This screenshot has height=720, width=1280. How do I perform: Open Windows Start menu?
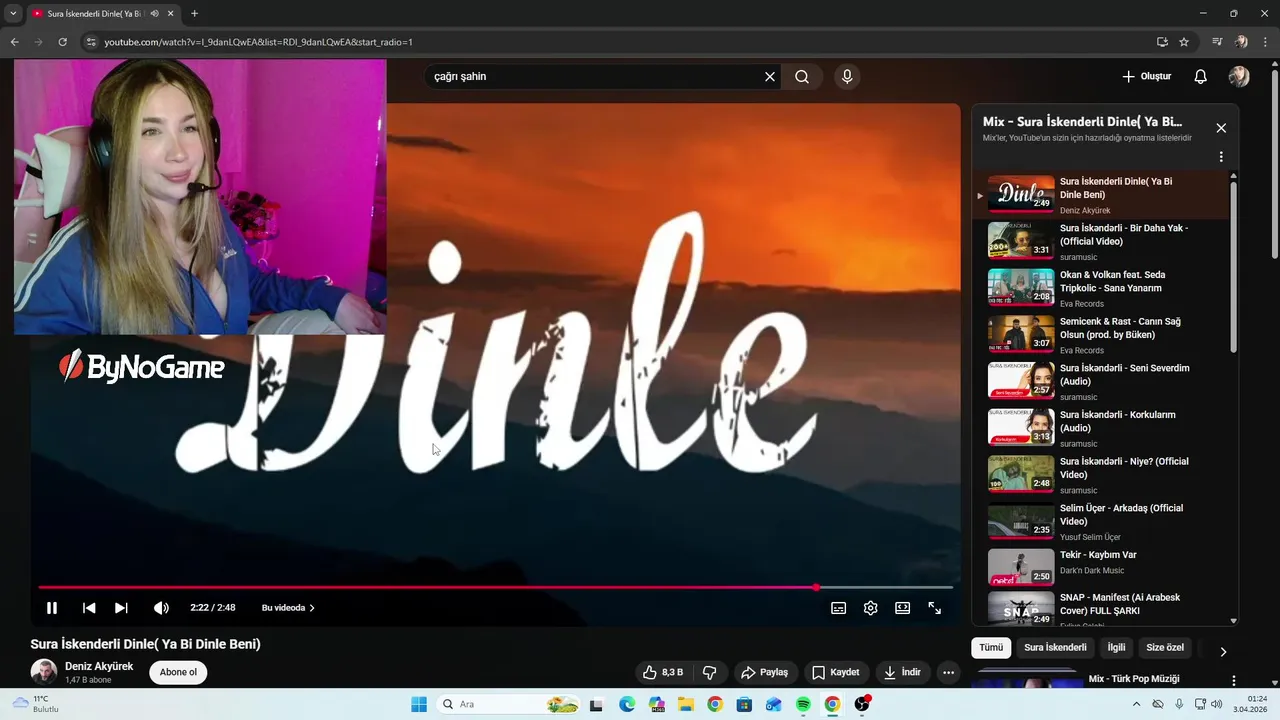click(x=419, y=704)
